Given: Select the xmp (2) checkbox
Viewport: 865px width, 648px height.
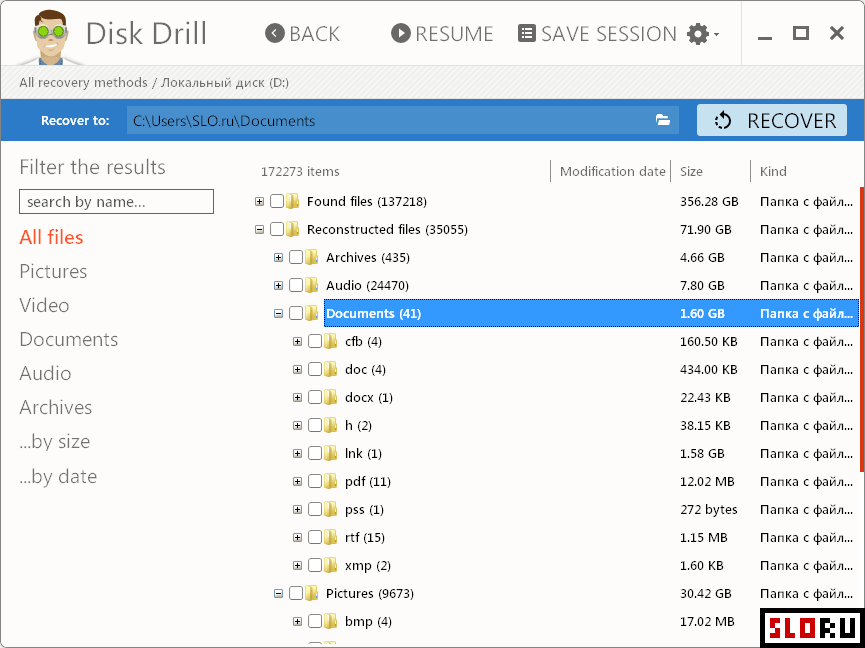Looking at the screenshot, I should [x=315, y=566].
